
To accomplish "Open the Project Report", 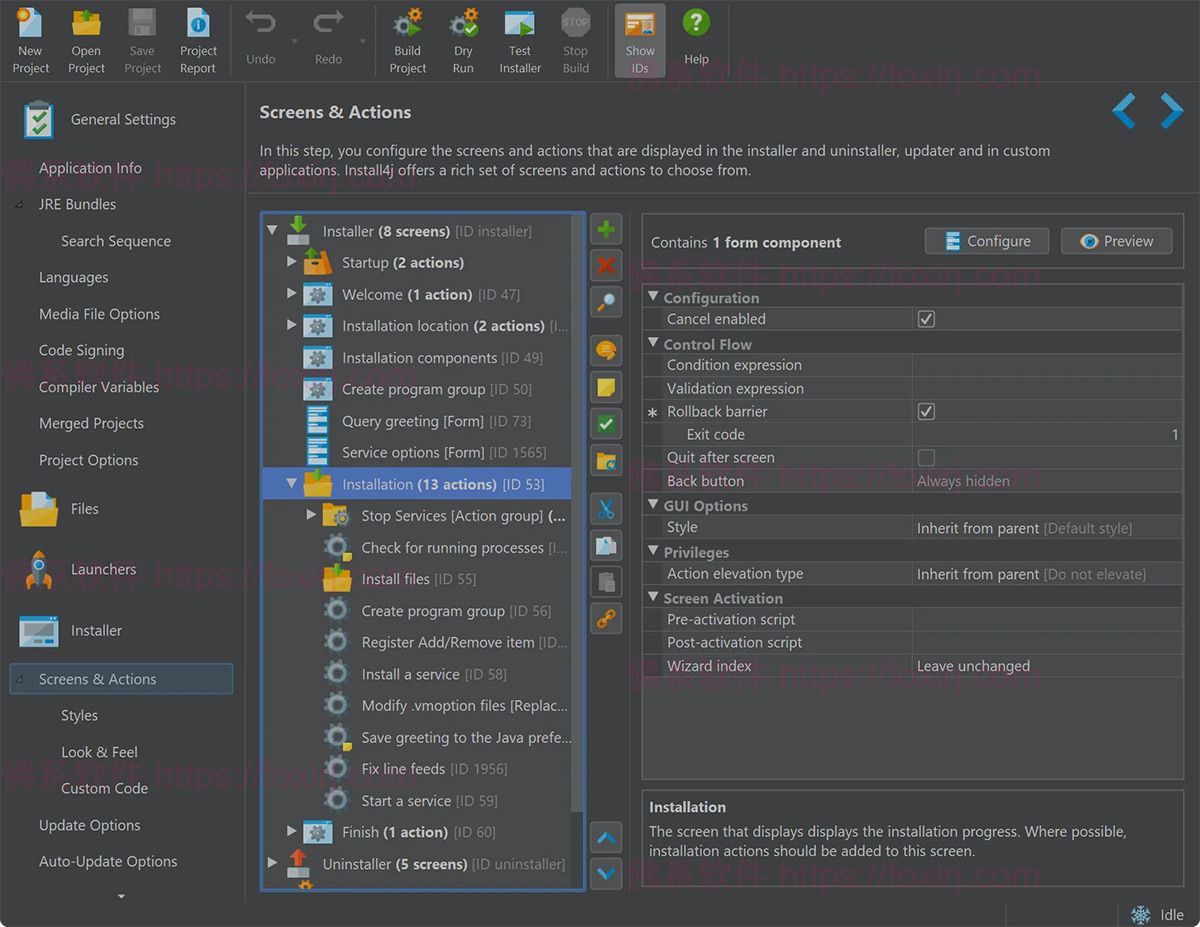I will coord(198,40).
